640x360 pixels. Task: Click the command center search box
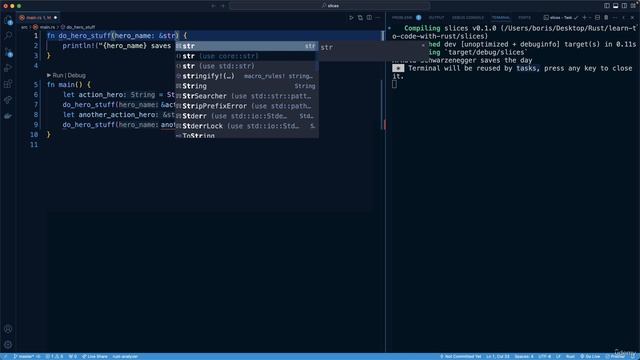(x=330, y=6)
